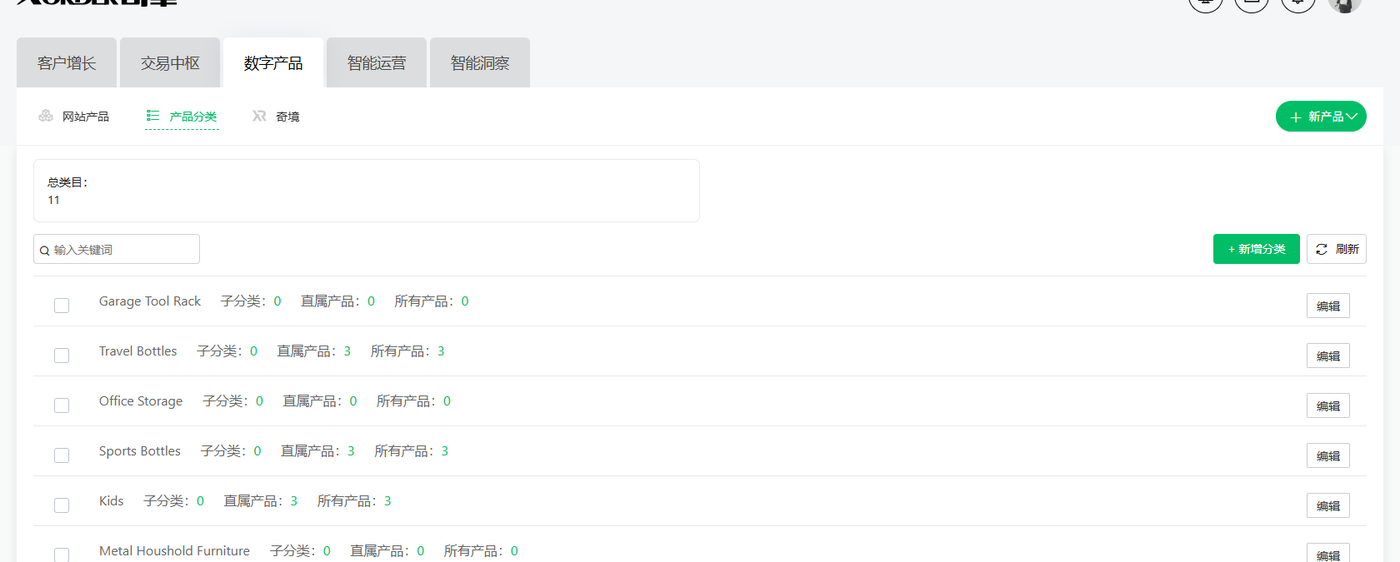Open the 网站产品 section icon

coord(46,116)
